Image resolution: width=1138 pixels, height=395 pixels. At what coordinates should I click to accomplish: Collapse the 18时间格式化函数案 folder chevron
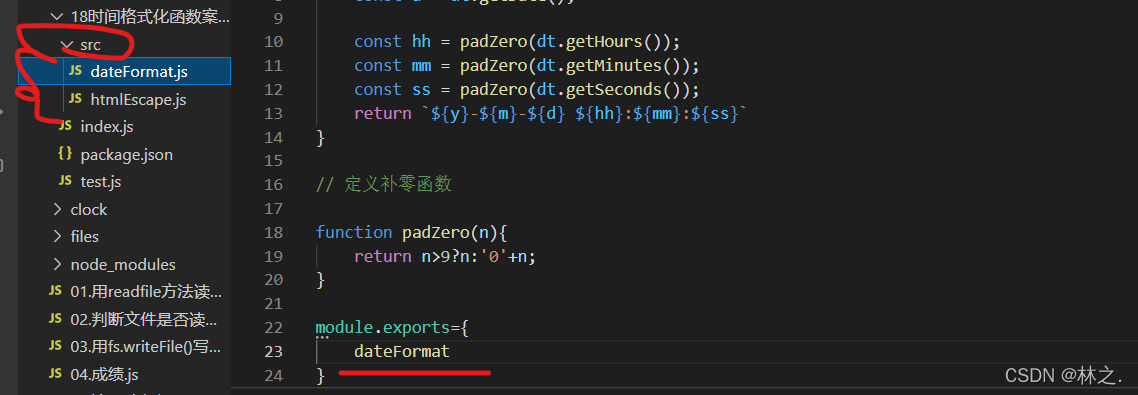pyautogui.click(x=57, y=17)
